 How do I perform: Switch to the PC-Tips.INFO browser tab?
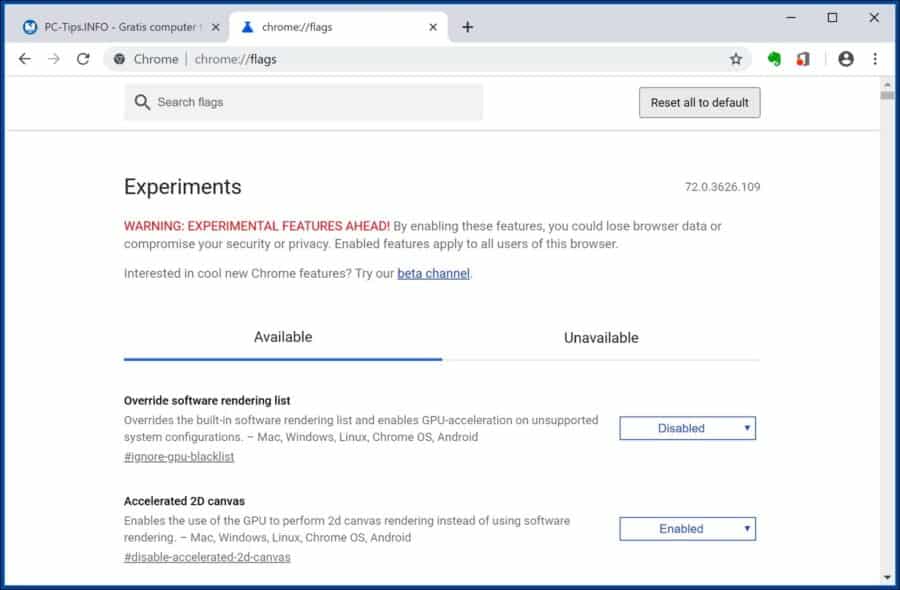(x=110, y=27)
